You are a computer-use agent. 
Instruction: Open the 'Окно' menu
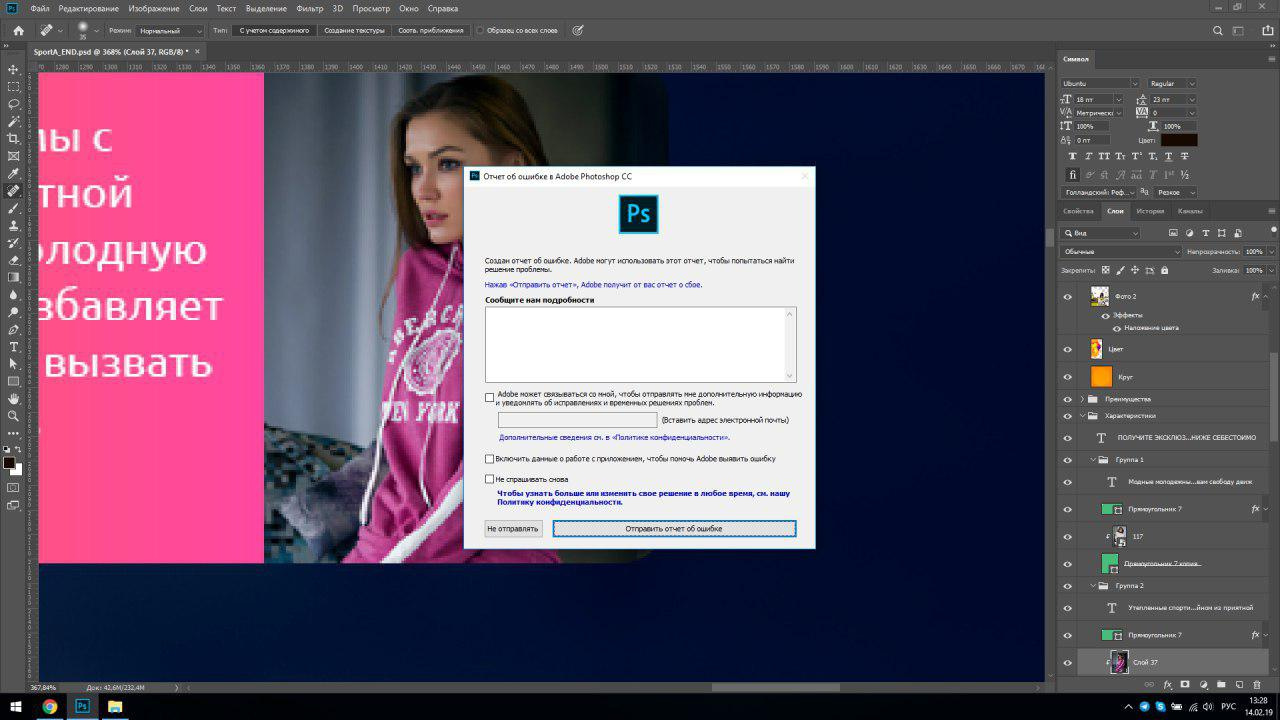coord(409,8)
